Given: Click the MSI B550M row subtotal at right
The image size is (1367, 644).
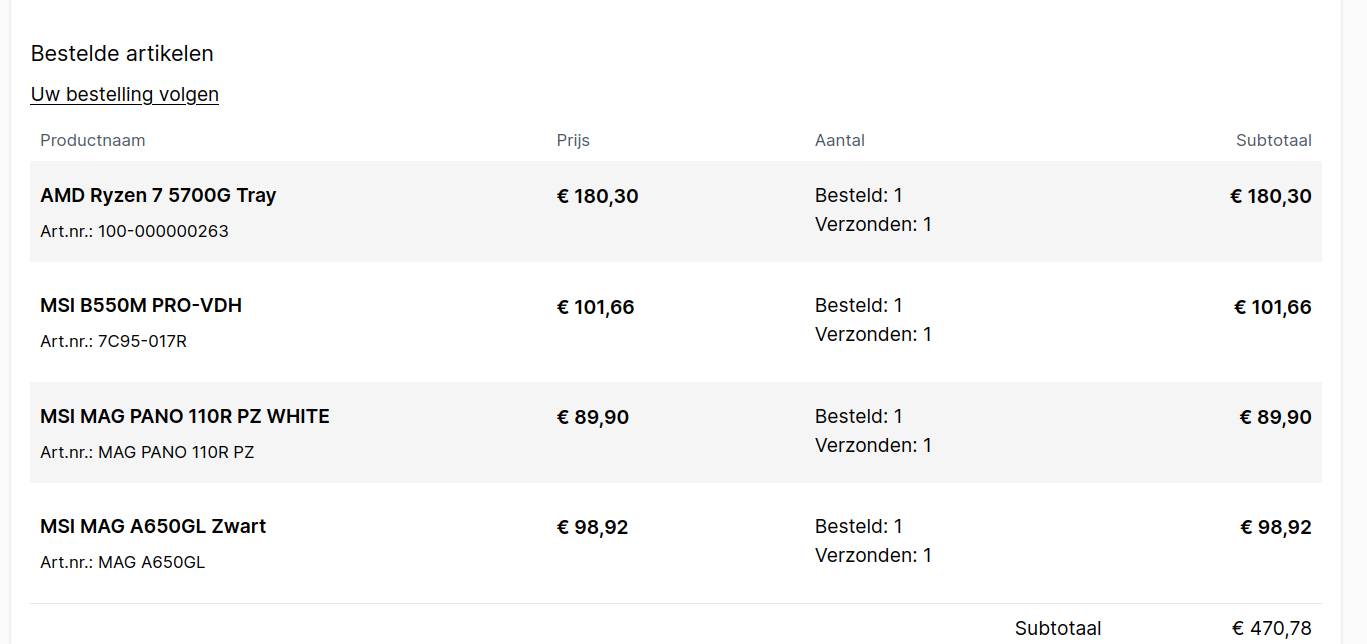Looking at the screenshot, I should coord(1272,307).
